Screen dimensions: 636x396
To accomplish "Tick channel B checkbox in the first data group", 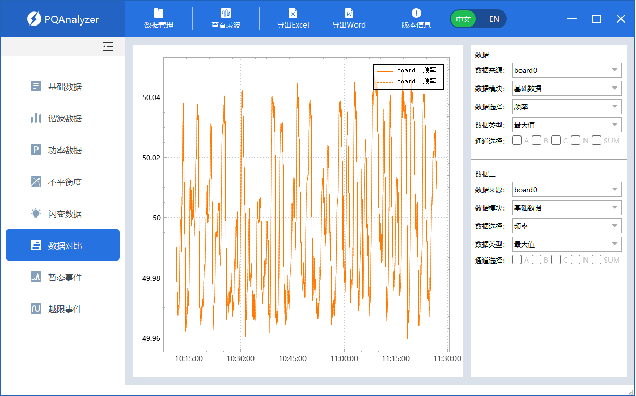I will pos(536,140).
